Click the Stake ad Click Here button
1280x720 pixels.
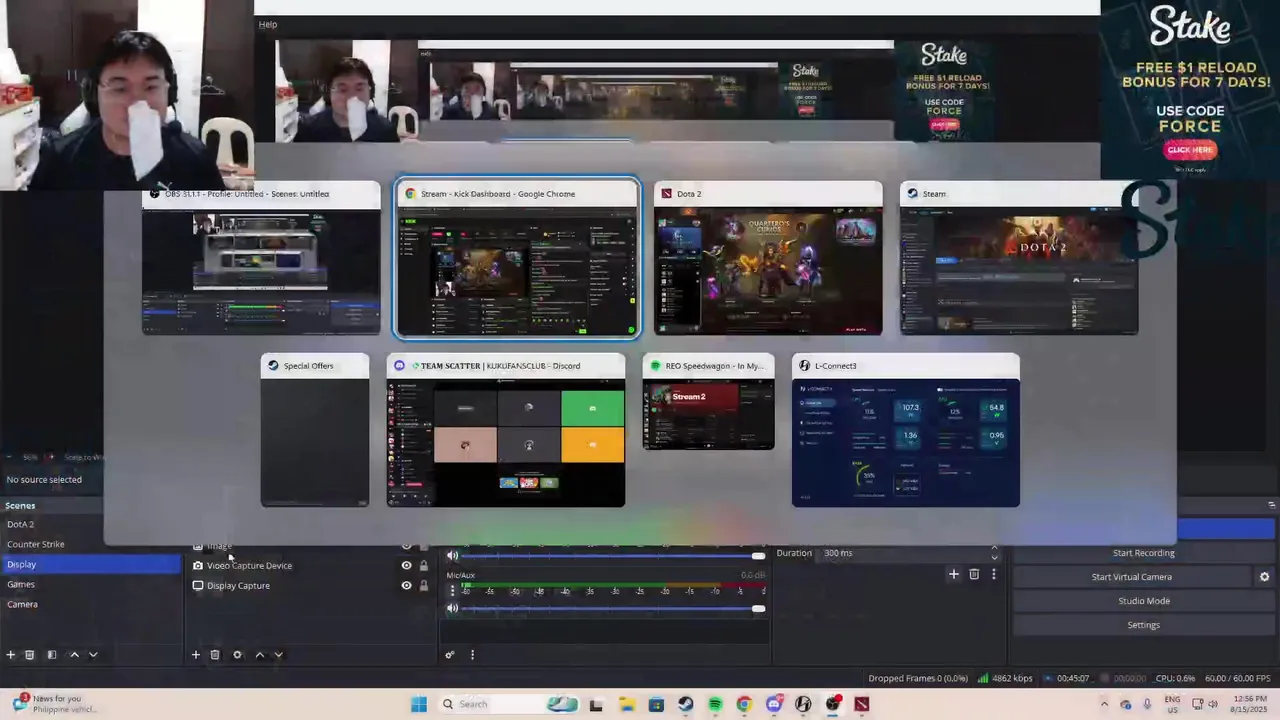pos(1190,150)
